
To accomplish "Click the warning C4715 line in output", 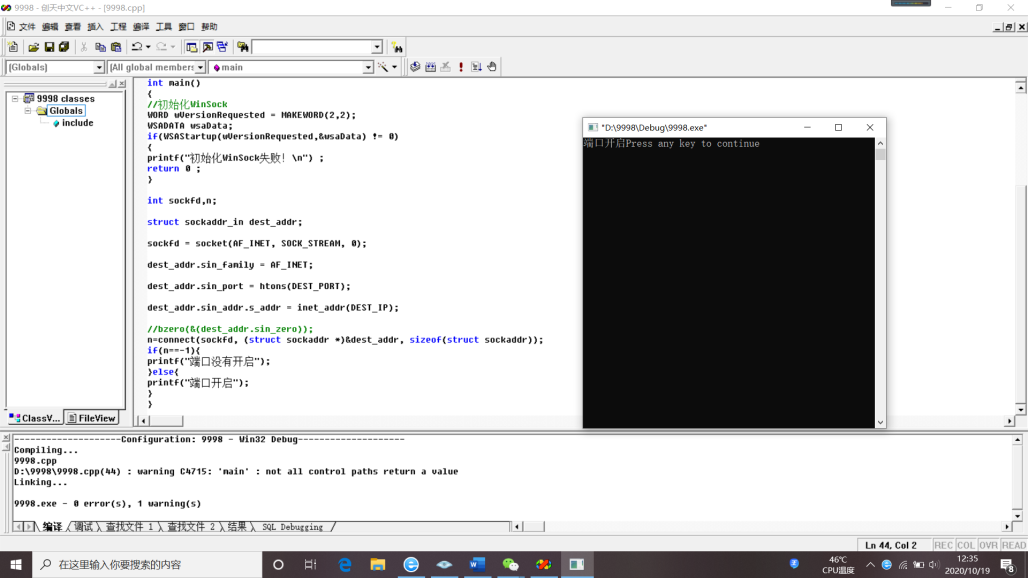I will pyautogui.click(x=236, y=471).
